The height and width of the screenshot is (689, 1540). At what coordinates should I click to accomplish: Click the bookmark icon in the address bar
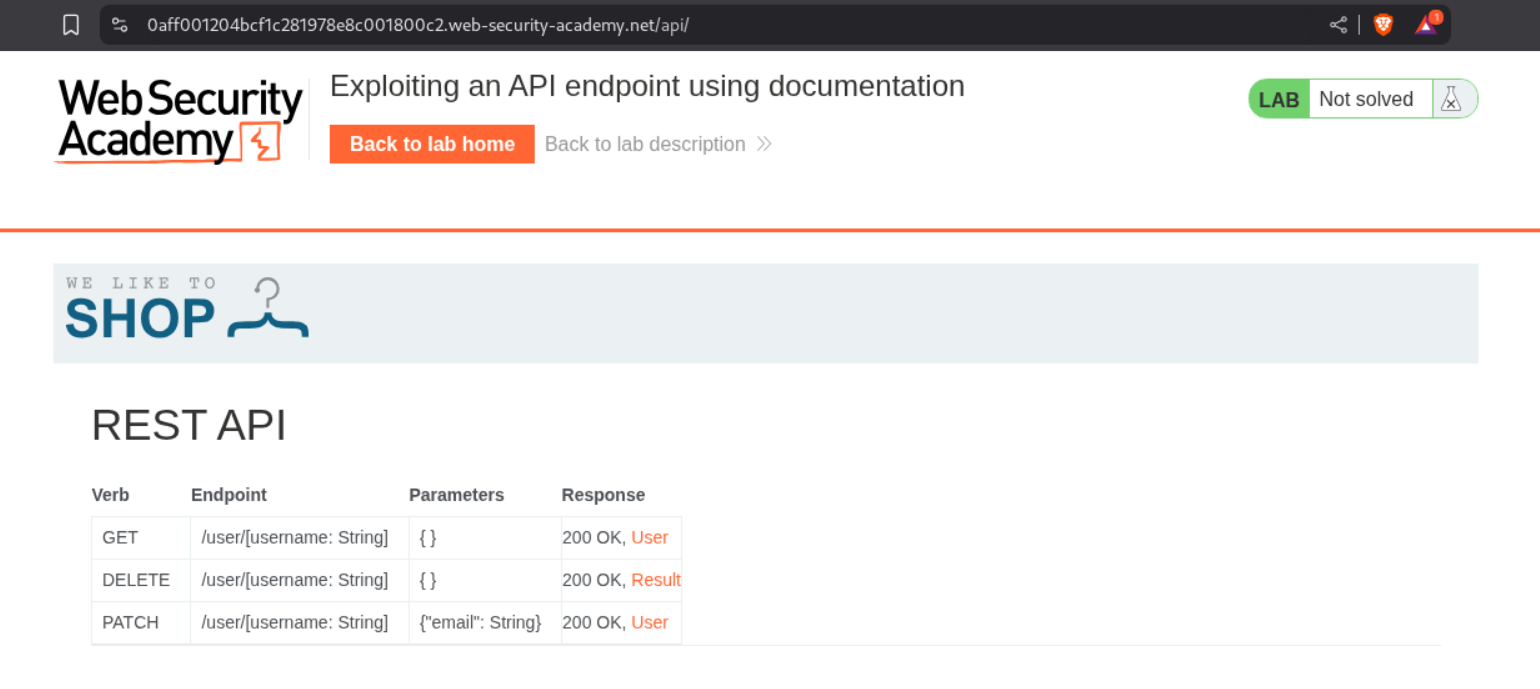(x=71, y=25)
